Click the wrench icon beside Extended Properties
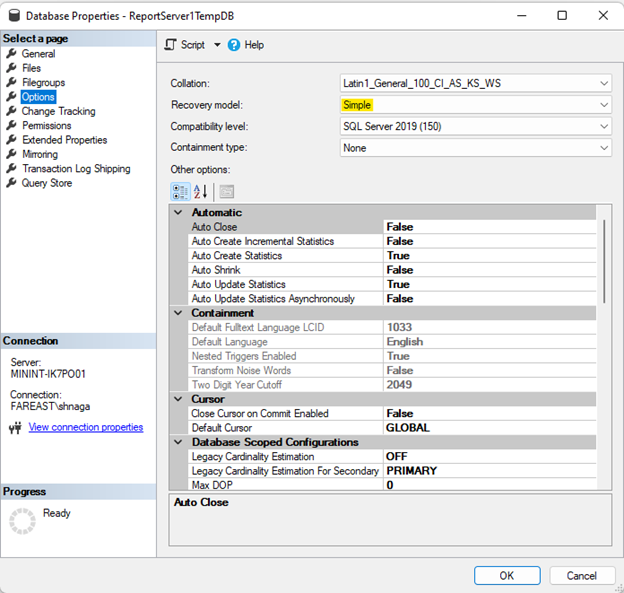The height and width of the screenshot is (593, 624). [12, 139]
